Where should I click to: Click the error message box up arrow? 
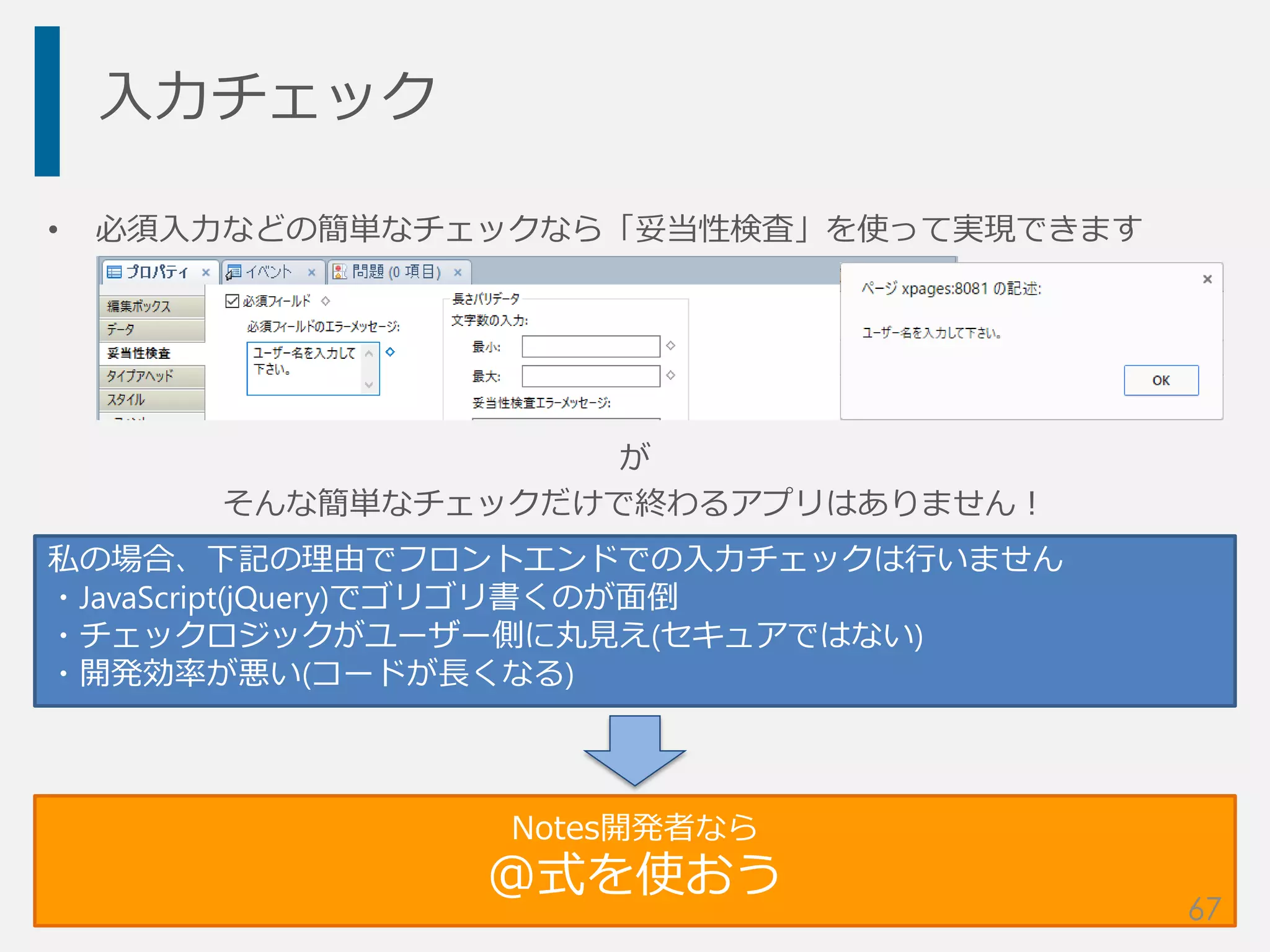click(370, 354)
